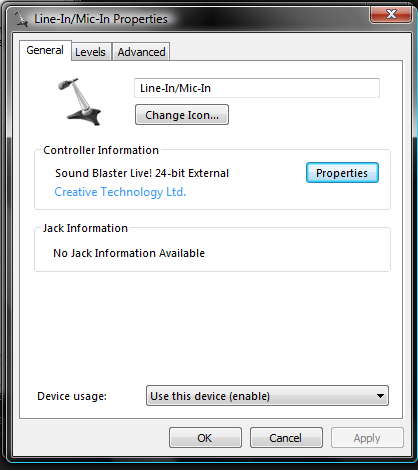Confirm with the OK button

[x=205, y=438]
